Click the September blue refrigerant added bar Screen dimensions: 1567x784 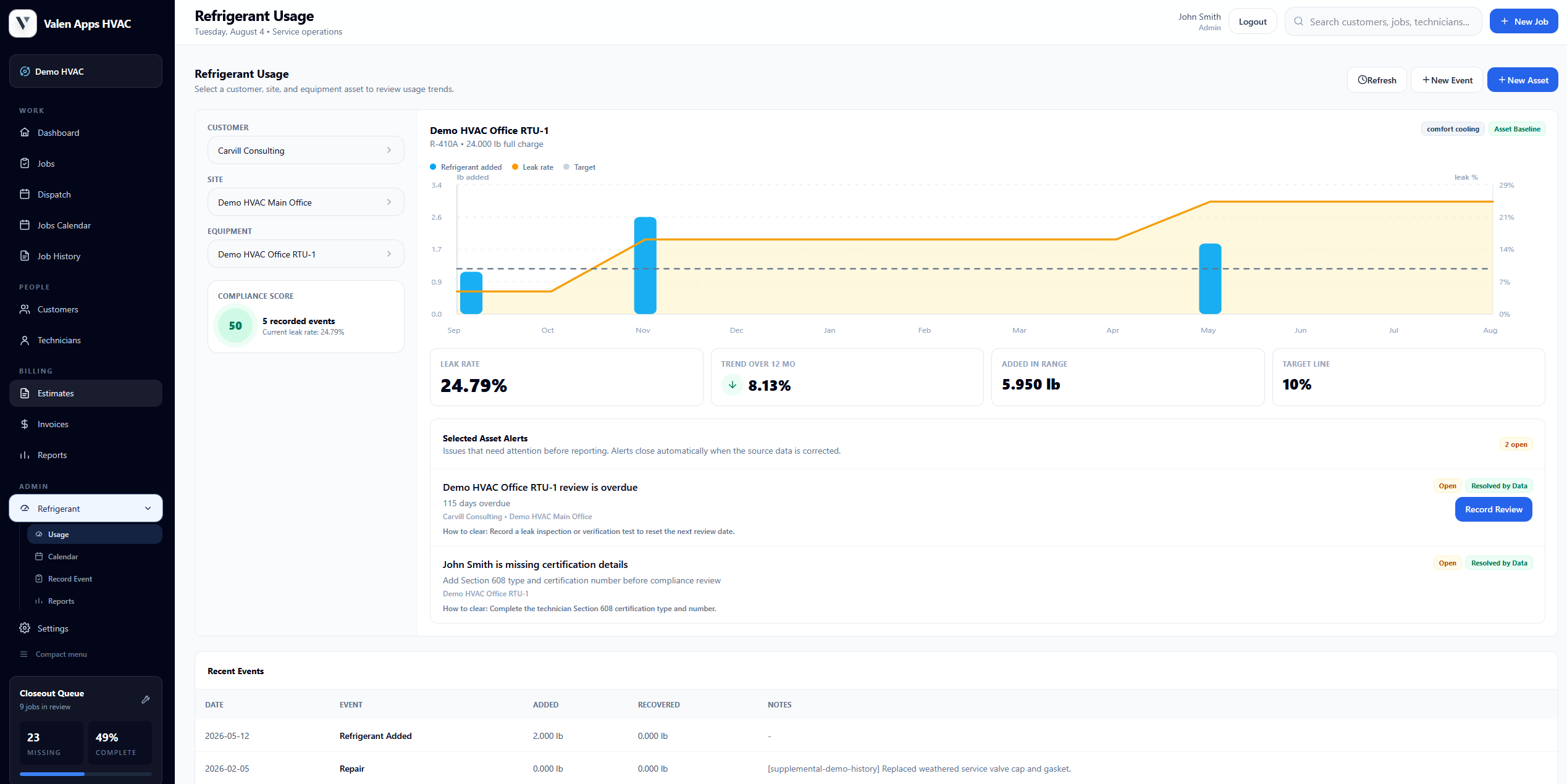pyautogui.click(x=471, y=293)
